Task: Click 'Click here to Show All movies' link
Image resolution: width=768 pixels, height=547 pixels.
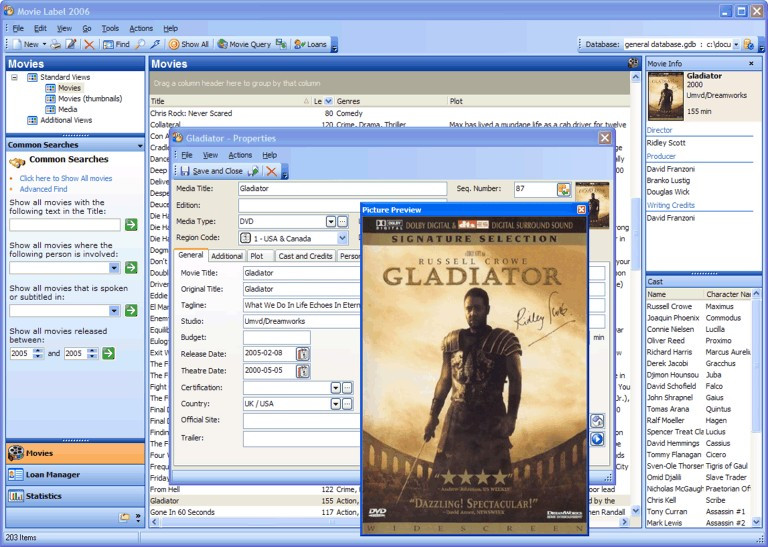Action: tap(66, 178)
